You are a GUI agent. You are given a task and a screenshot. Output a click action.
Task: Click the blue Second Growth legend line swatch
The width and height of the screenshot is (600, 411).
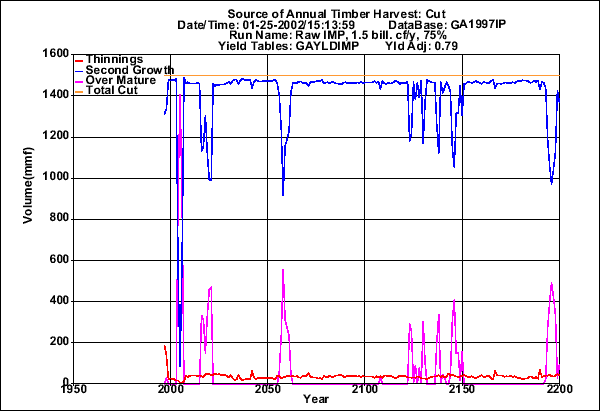click(x=79, y=71)
